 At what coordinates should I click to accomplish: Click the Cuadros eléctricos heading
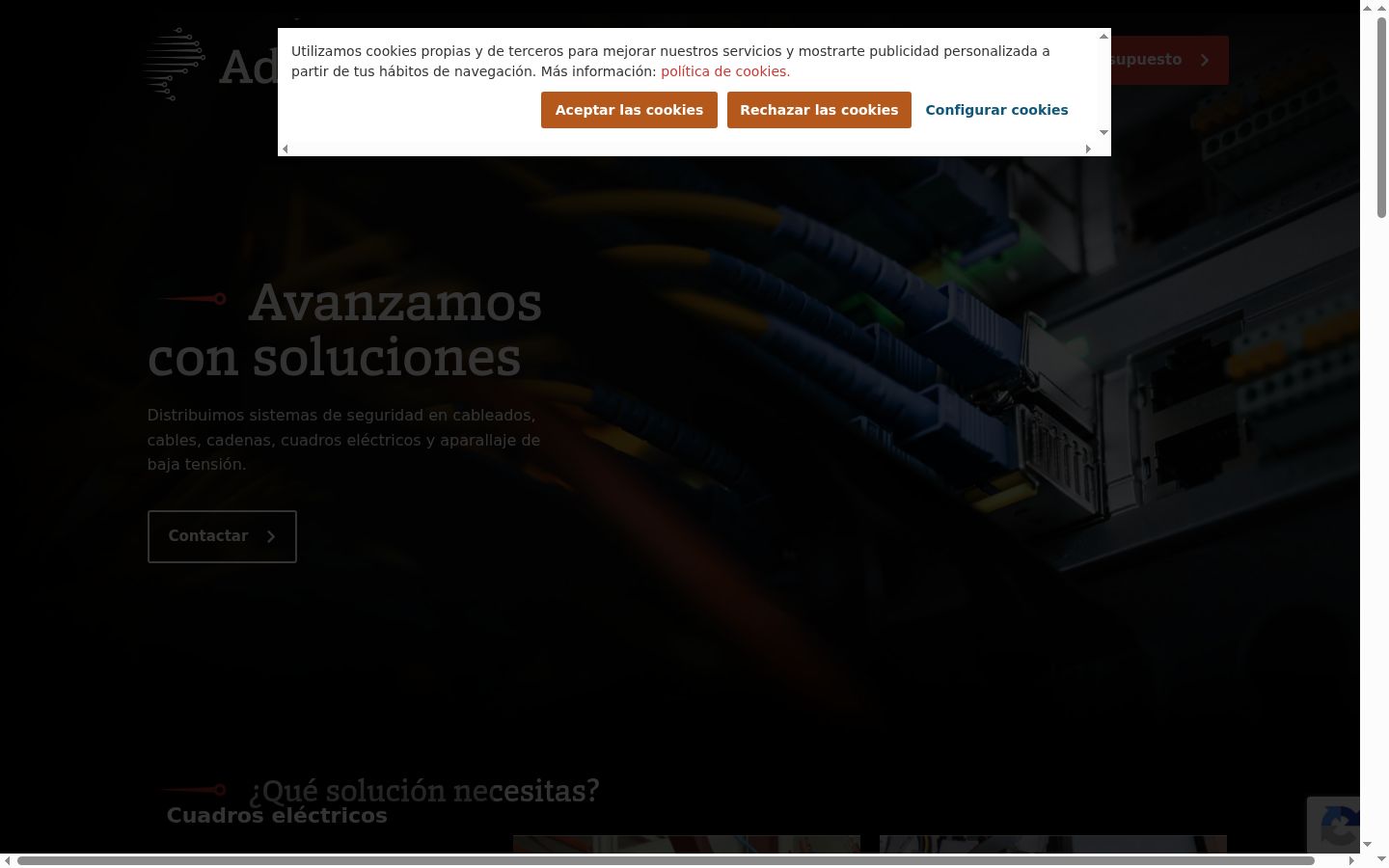click(x=277, y=816)
